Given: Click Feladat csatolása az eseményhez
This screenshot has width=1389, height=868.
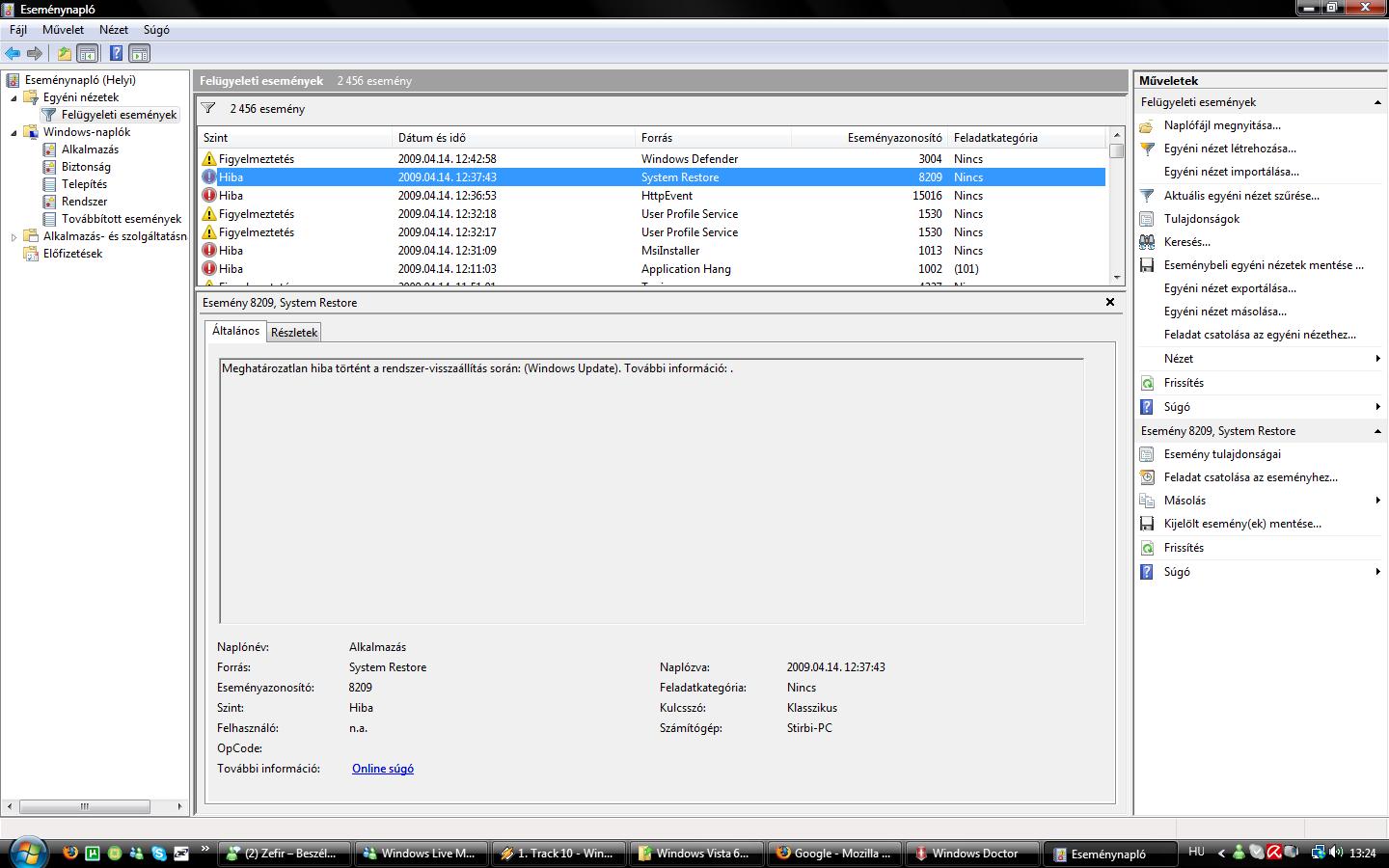Looking at the screenshot, I should coord(1251,477).
